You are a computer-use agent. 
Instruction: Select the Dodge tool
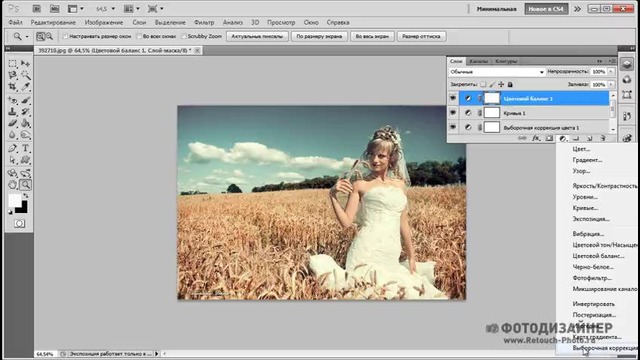pyautogui.click(x=25, y=135)
